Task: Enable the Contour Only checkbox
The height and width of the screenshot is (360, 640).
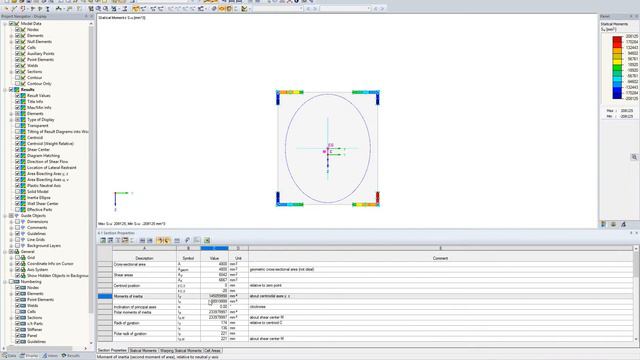Action: tap(18, 84)
